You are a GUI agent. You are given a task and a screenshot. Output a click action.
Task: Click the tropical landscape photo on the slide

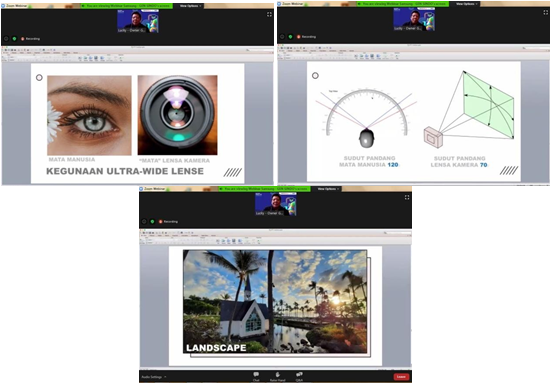coord(275,301)
